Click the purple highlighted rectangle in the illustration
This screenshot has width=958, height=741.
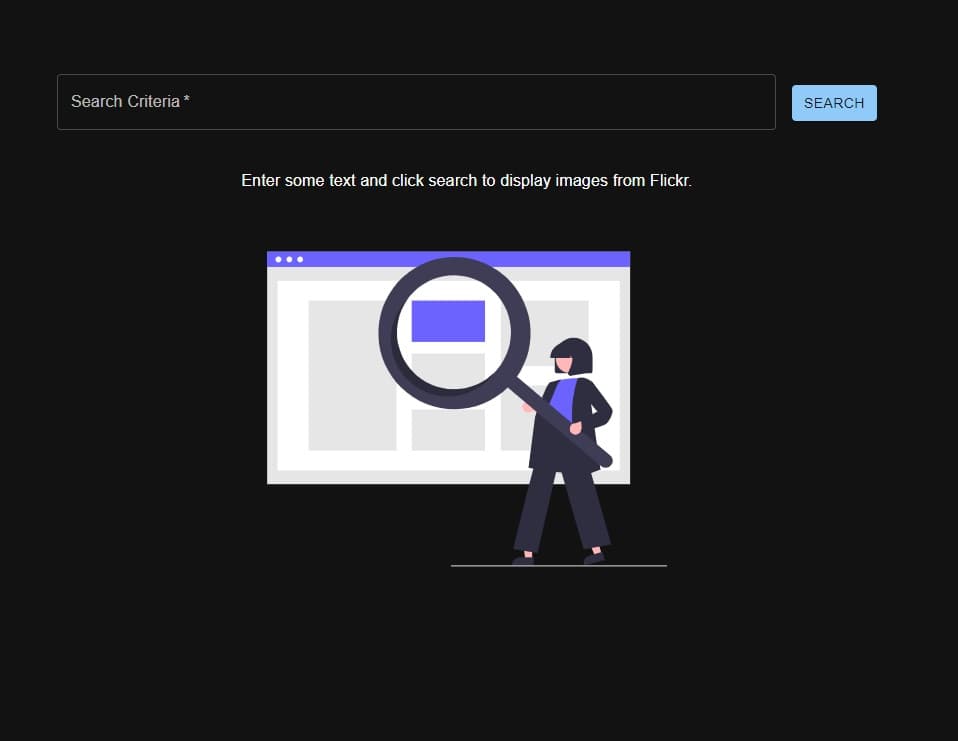click(x=447, y=321)
